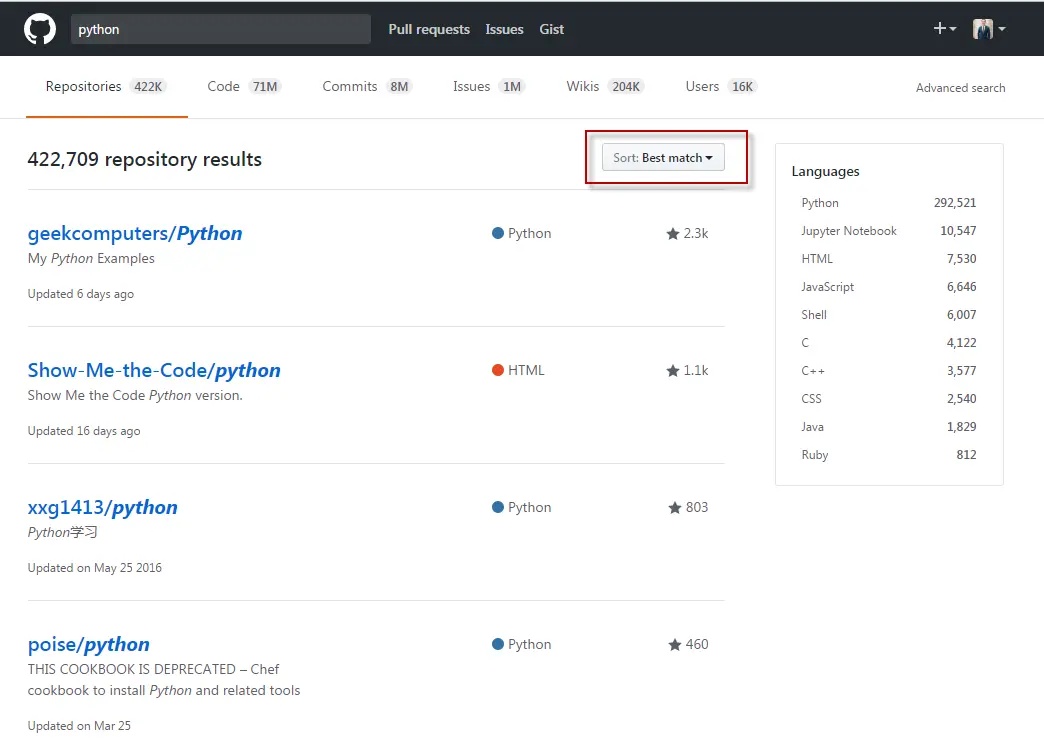This screenshot has height=743, width=1044.
Task: Click the blue Python dot for geekcomputers/Python
Action: [x=497, y=233]
